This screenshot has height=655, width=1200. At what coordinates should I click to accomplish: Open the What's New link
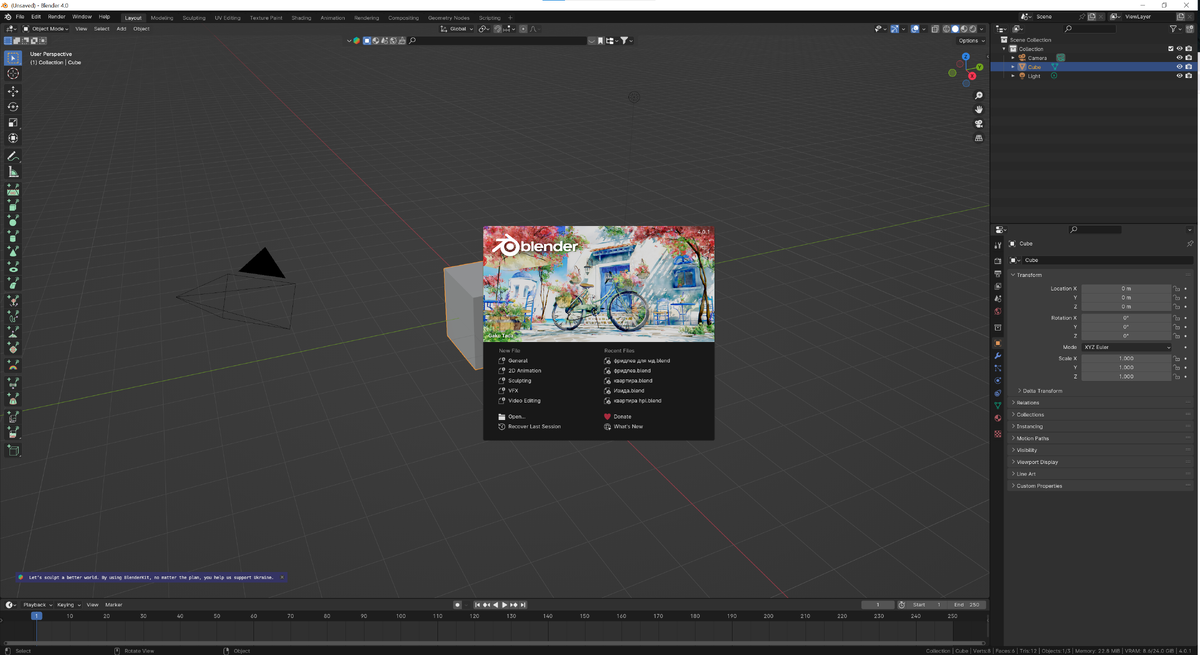tap(628, 427)
